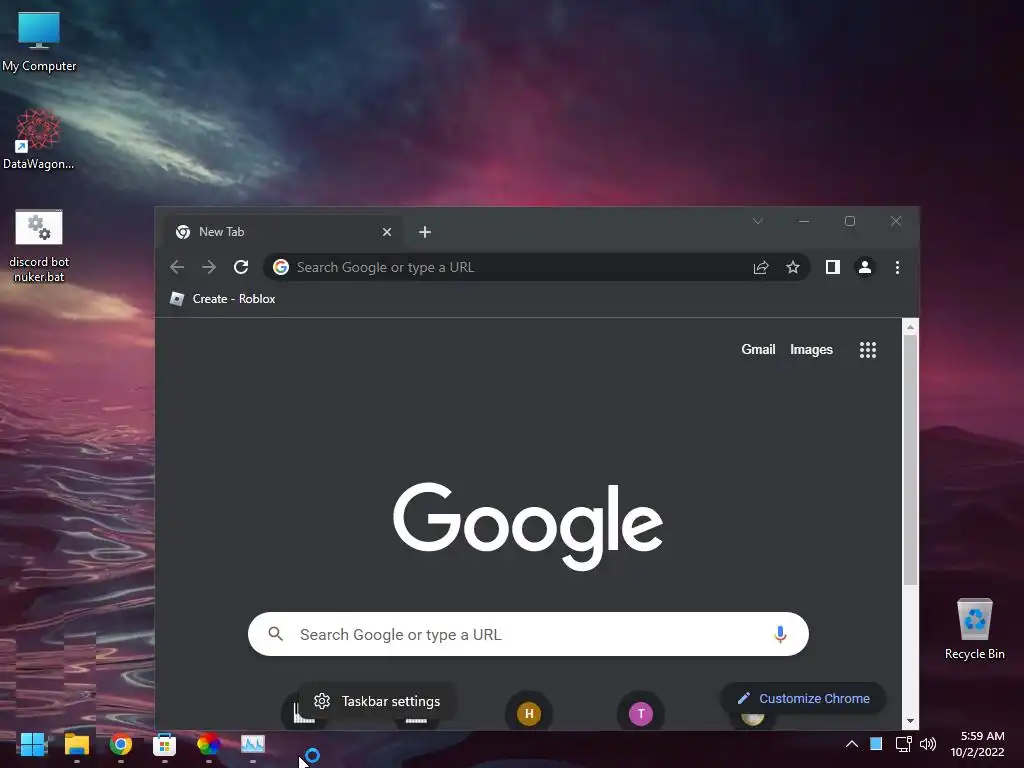Open Google apps grid
1024x768 pixels.
point(868,350)
